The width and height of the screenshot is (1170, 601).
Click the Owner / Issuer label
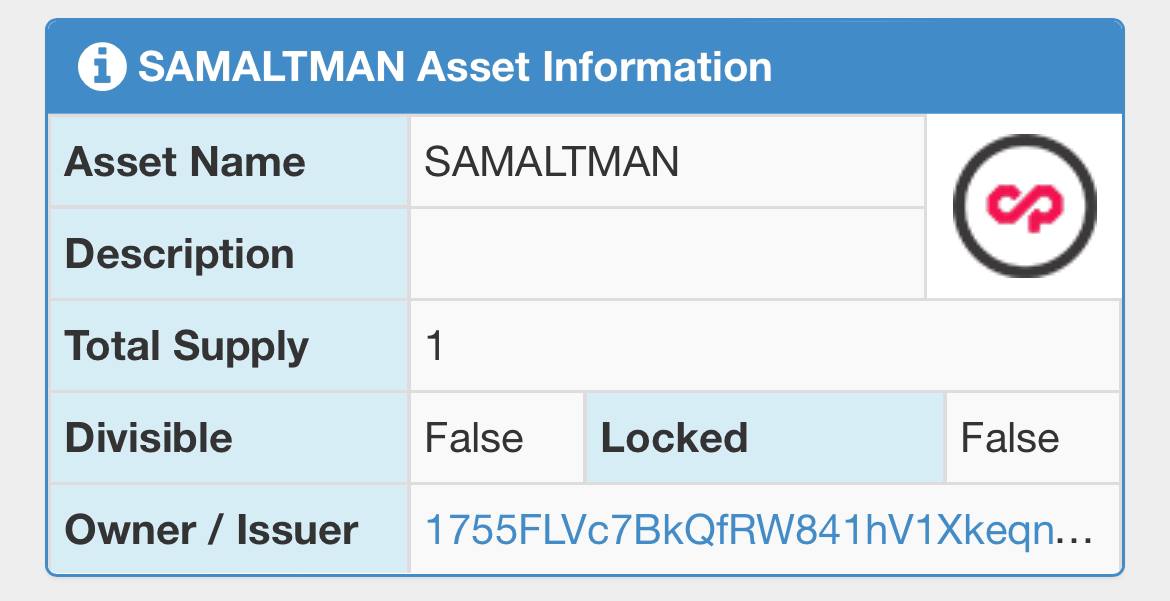pyautogui.click(x=211, y=530)
